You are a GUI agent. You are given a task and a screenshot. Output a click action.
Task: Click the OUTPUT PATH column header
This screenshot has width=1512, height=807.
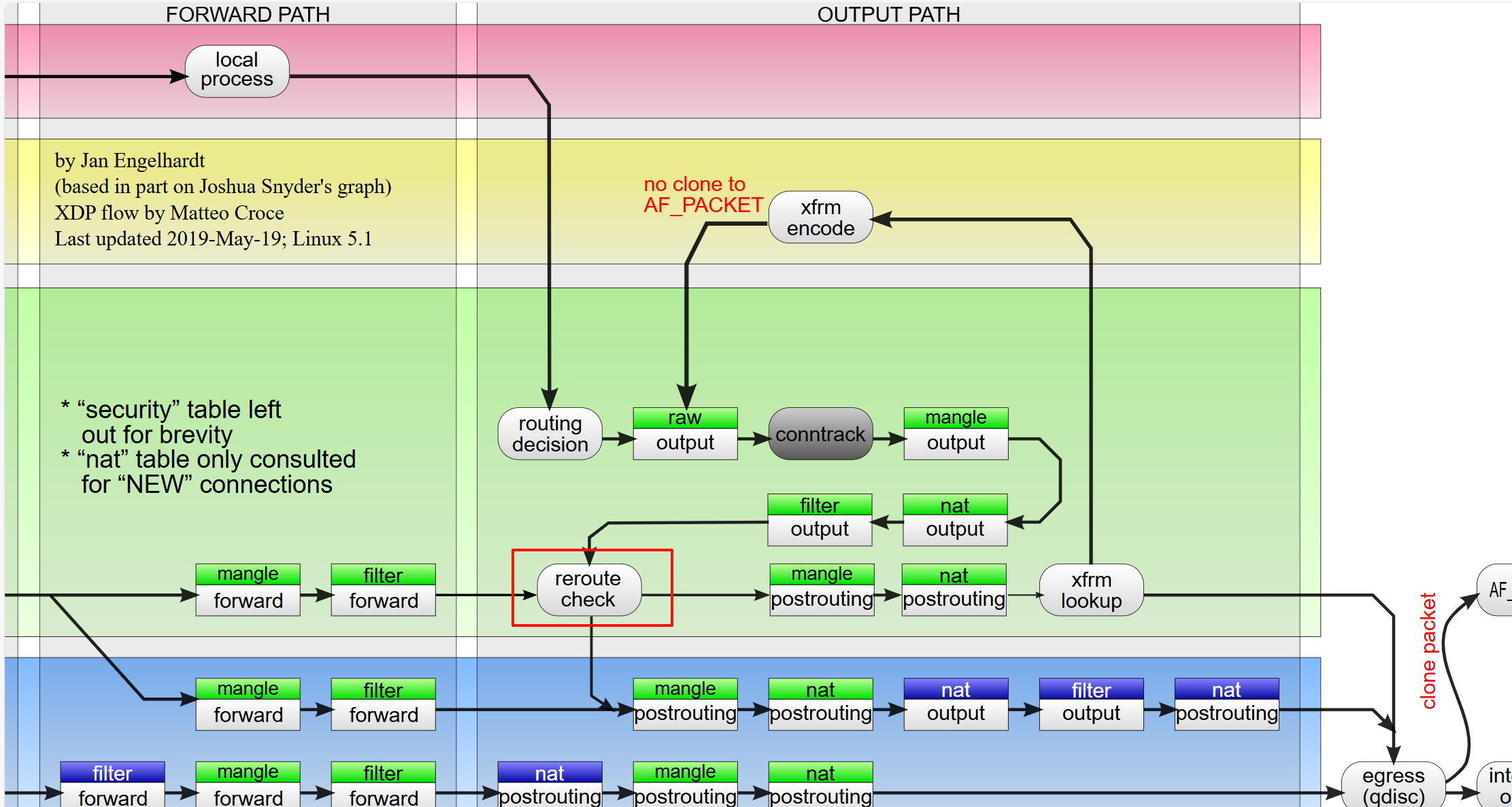point(888,14)
